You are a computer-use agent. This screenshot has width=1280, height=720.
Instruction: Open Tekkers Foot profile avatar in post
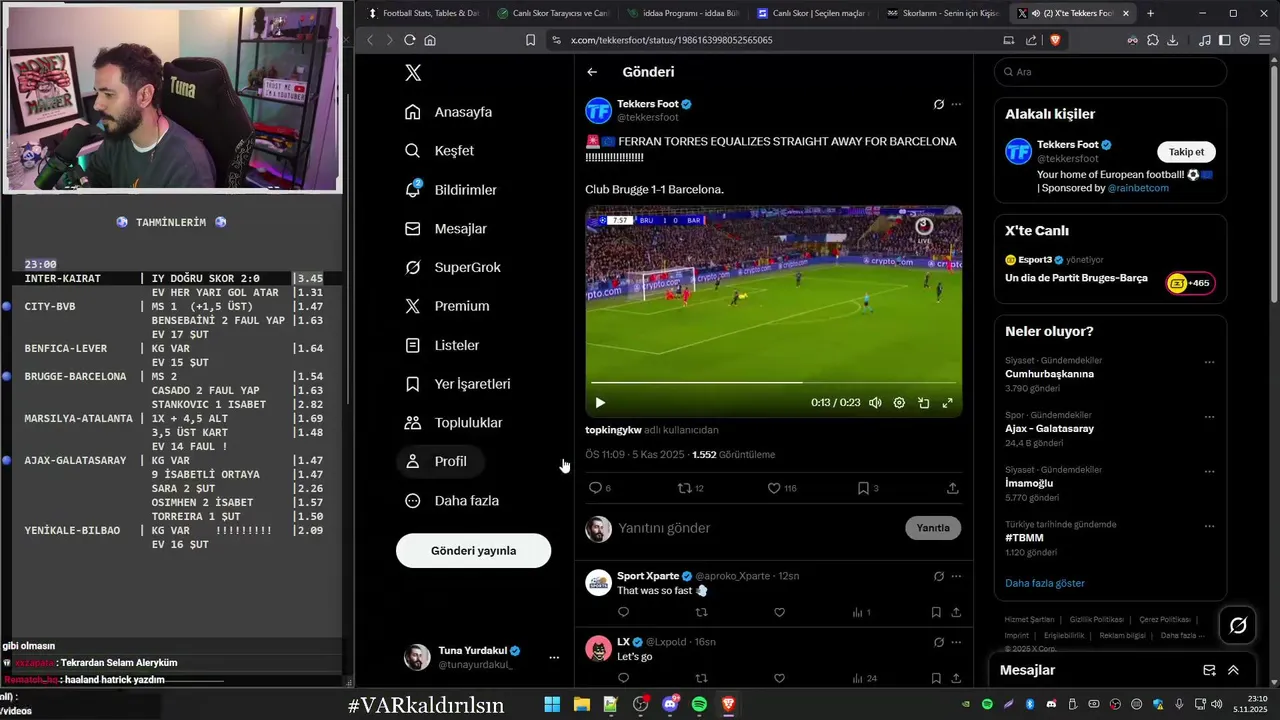point(598,111)
